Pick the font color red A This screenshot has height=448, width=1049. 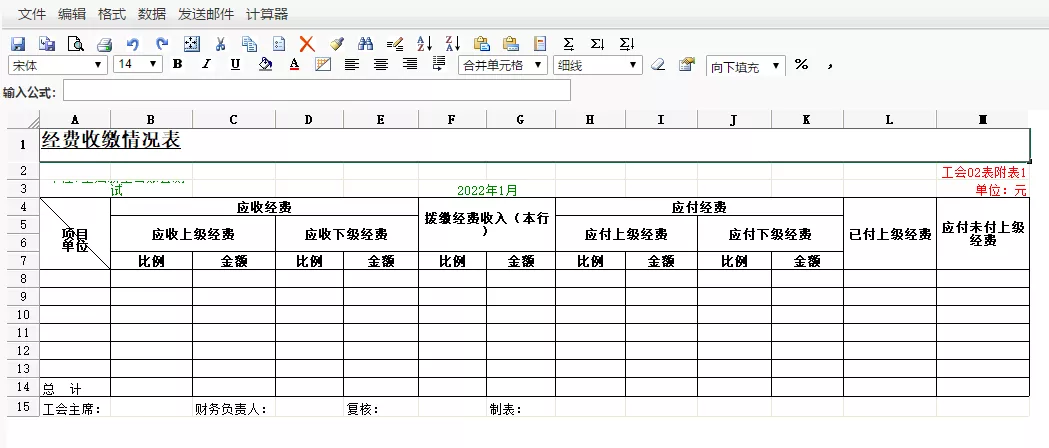tap(294, 65)
